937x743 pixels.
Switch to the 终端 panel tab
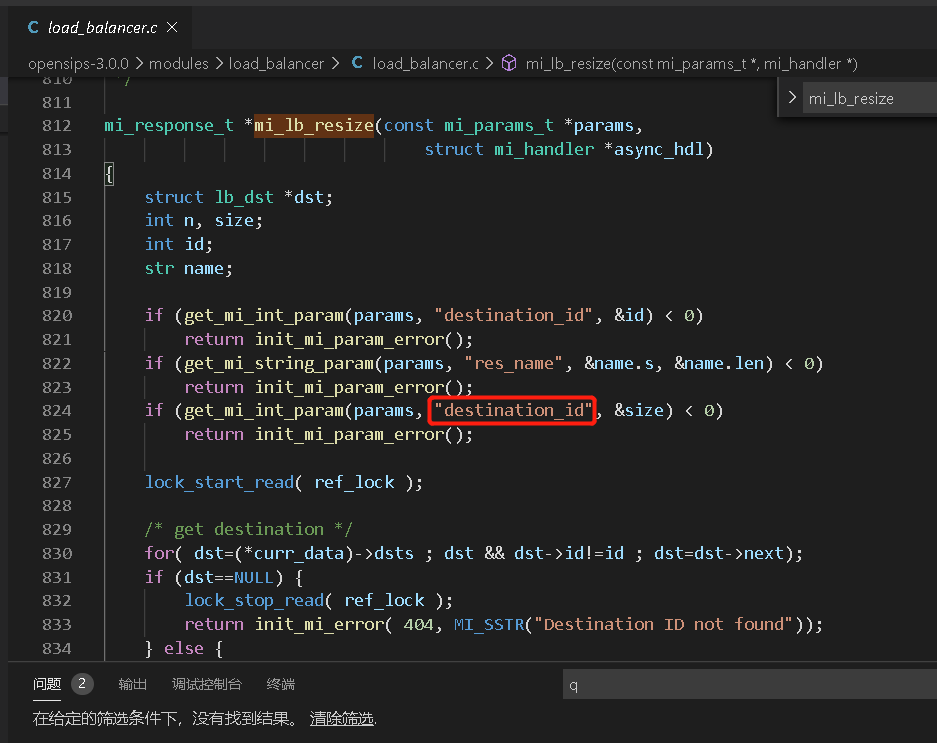point(280,684)
